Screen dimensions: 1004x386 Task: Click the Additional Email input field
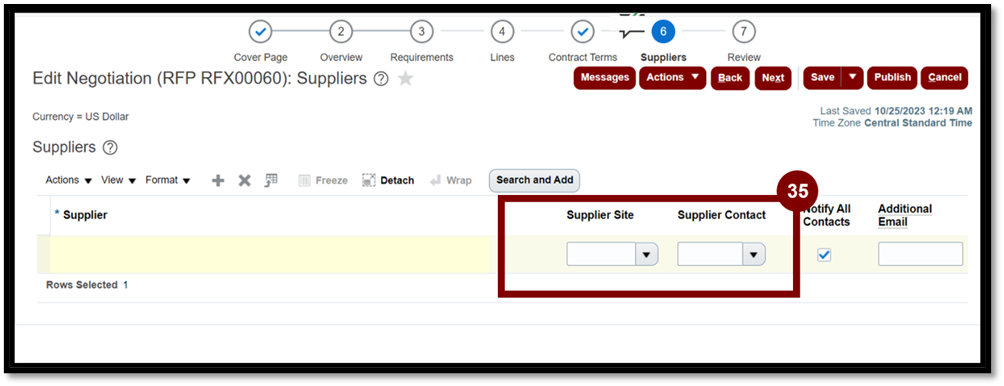click(920, 254)
